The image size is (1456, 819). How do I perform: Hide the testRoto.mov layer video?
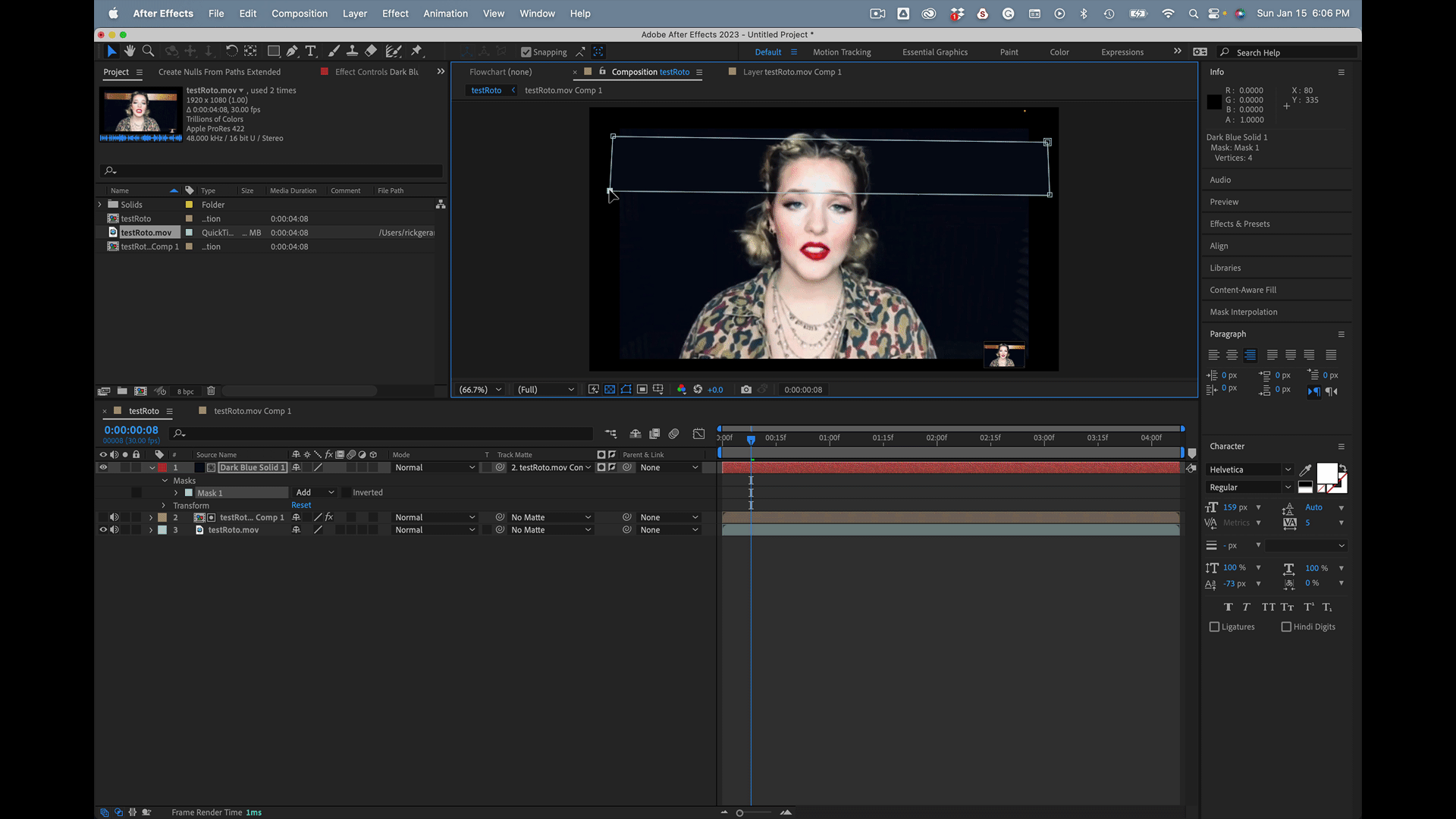tap(103, 530)
